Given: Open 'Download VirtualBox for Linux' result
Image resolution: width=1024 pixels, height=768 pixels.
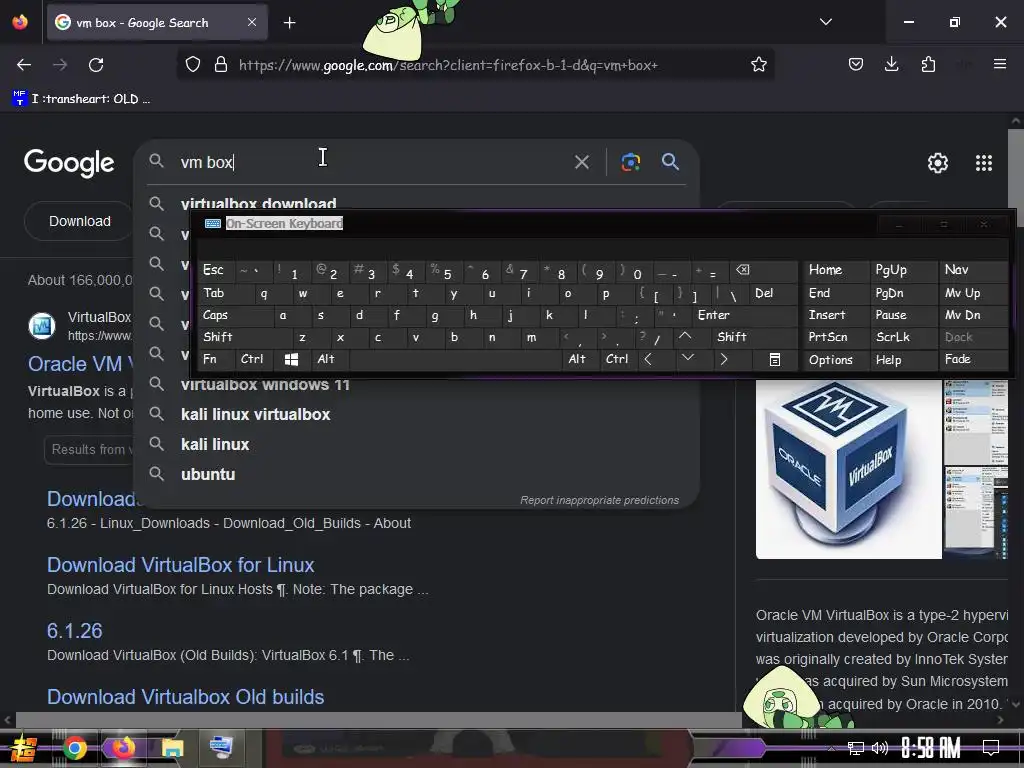Looking at the screenshot, I should coord(180,565).
